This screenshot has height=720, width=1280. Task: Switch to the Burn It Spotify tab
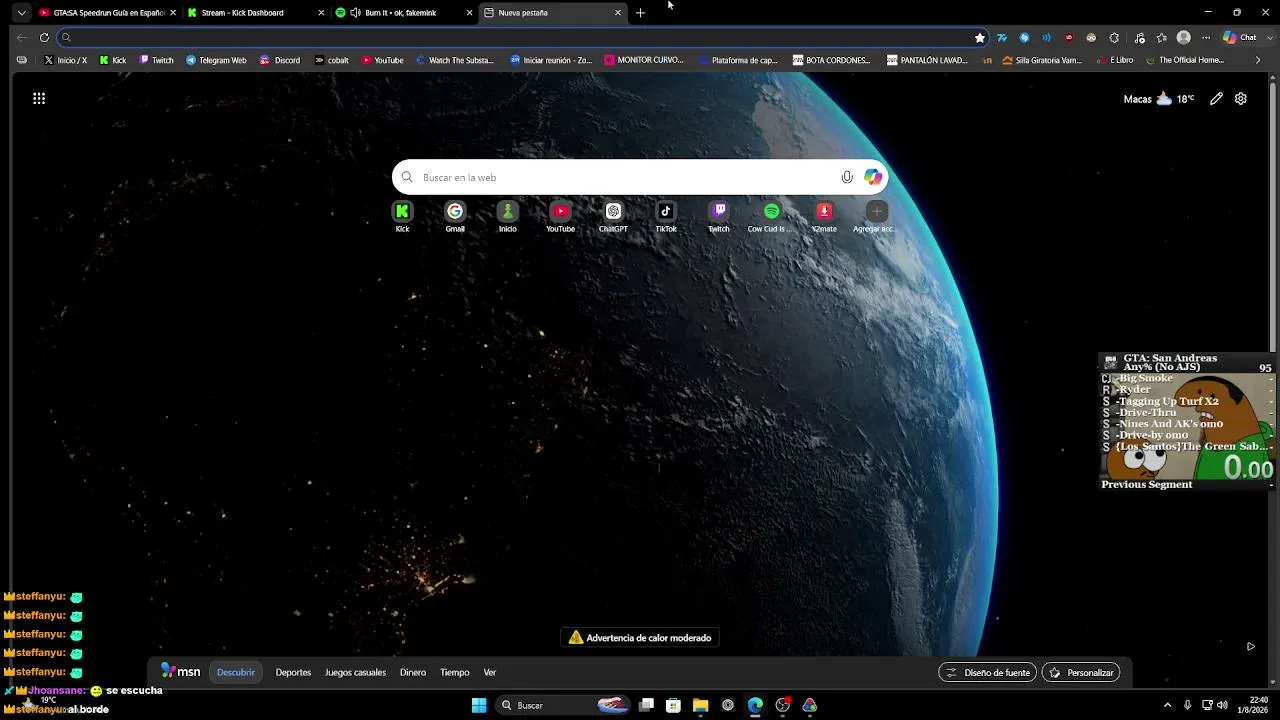click(404, 13)
